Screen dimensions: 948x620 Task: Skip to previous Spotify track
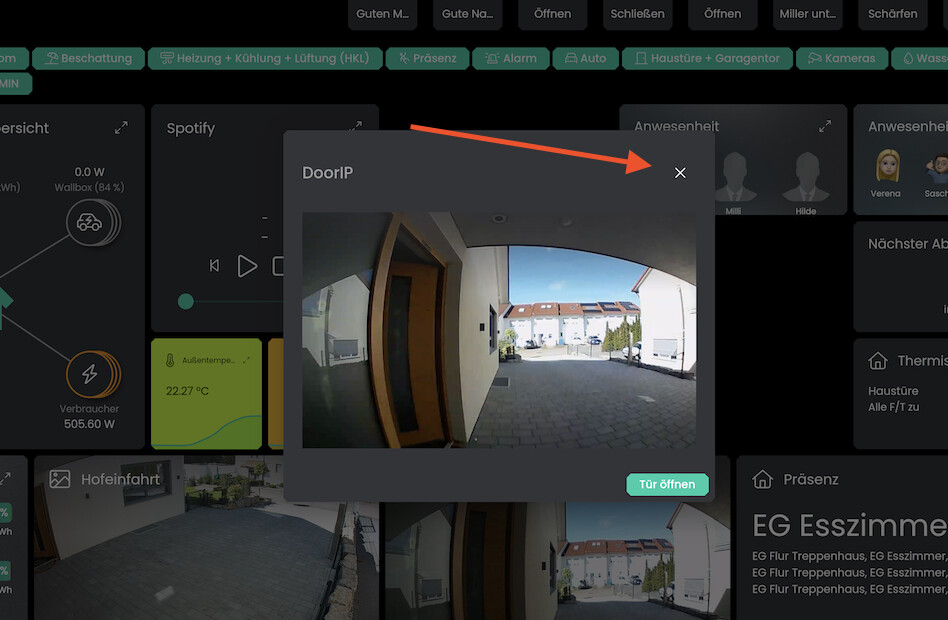214,266
